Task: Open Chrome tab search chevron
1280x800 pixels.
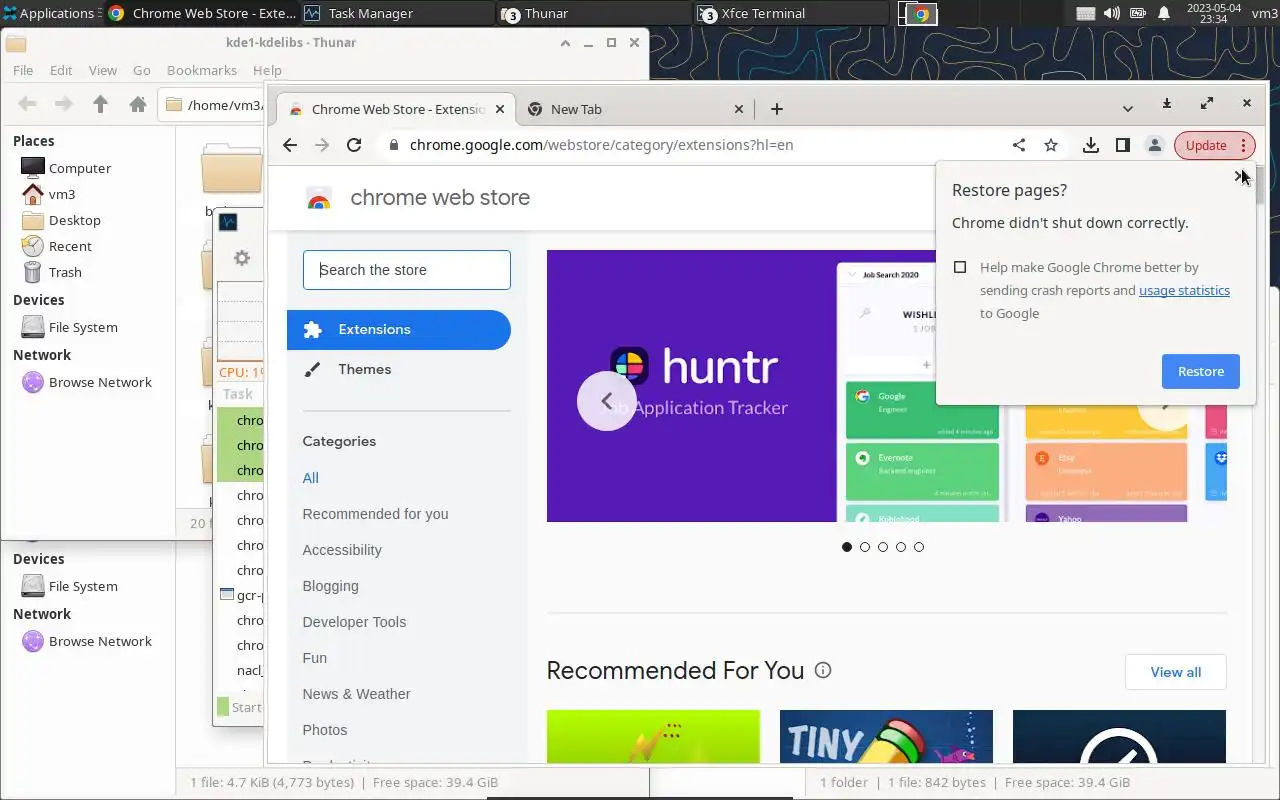Action: (x=1128, y=108)
